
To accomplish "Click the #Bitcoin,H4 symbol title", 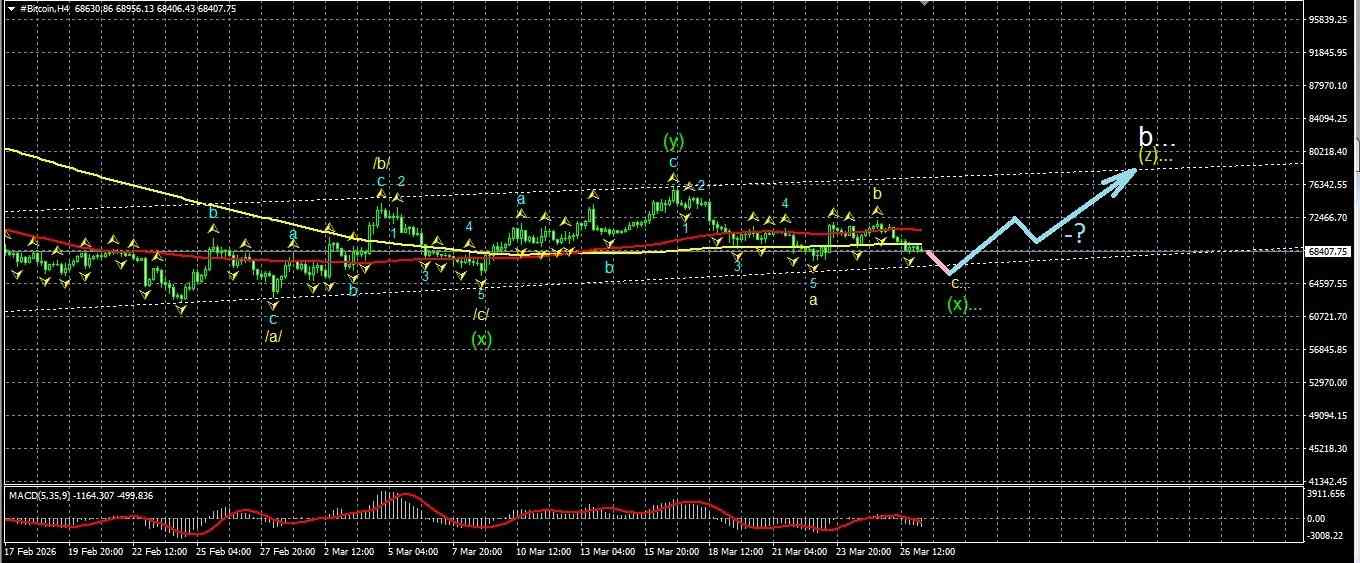I will pos(45,8).
